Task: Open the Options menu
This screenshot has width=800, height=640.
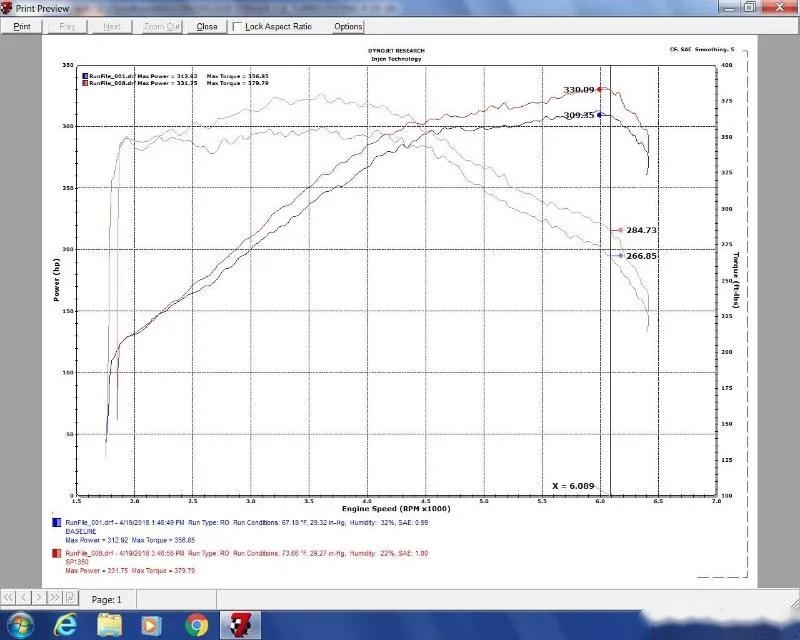Action: [x=348, y=27]
